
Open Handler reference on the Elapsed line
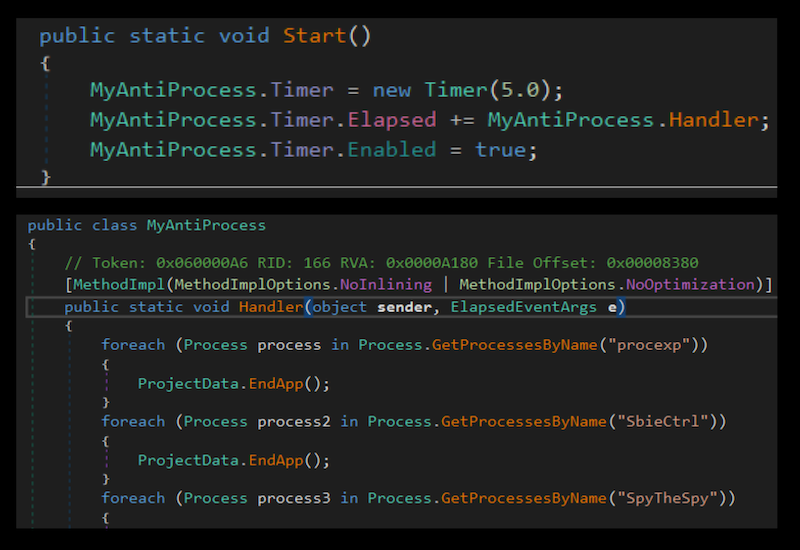tap(713, 120)
